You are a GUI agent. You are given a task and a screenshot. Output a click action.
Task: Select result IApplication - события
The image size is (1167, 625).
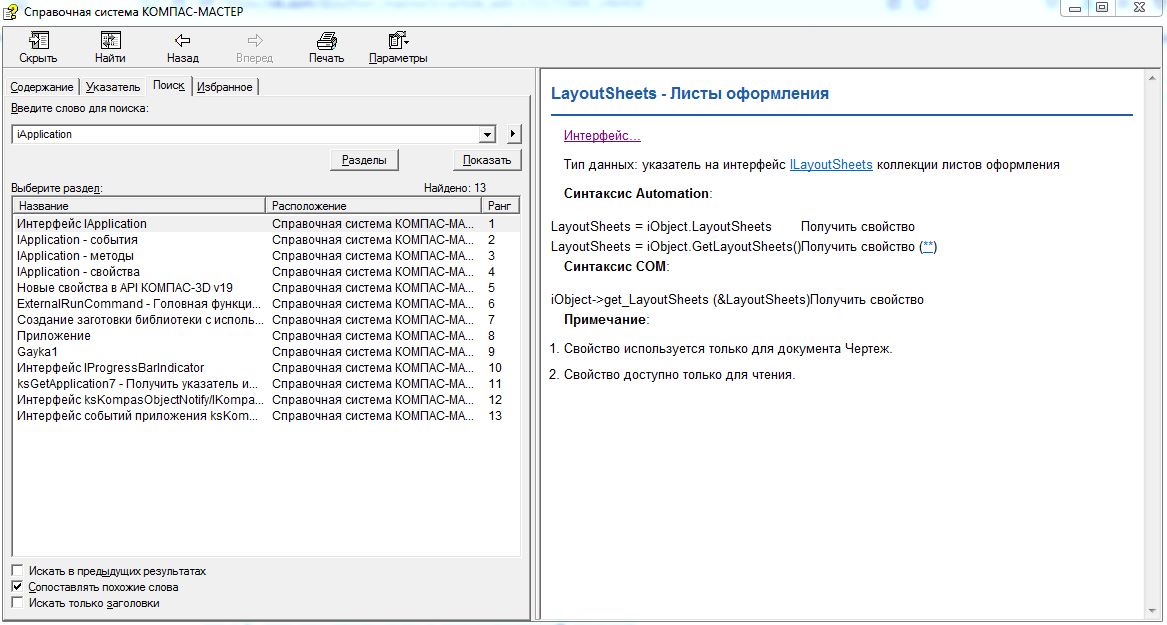coord(266,240)
